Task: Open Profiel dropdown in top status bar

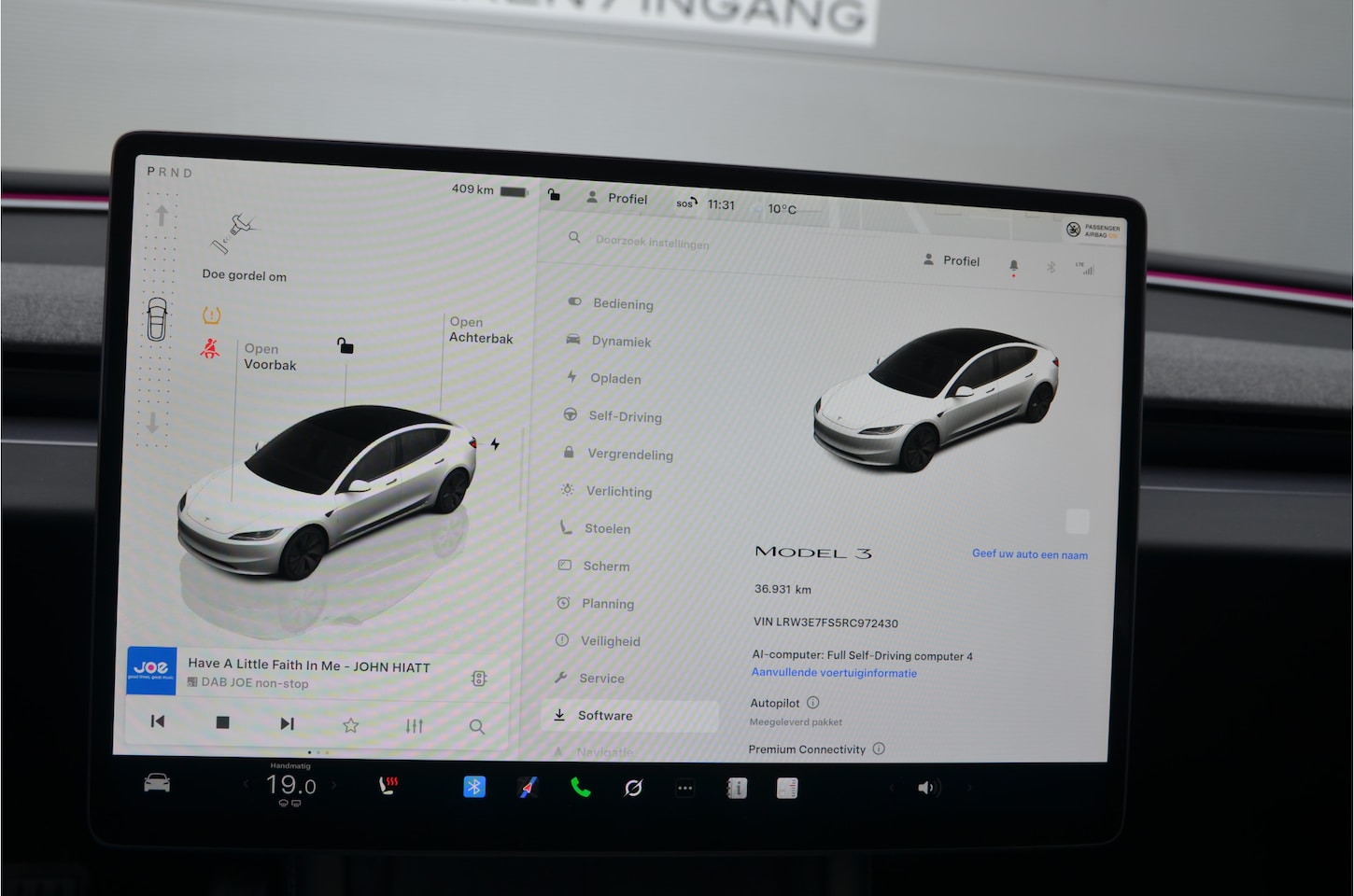Action: 617,198
